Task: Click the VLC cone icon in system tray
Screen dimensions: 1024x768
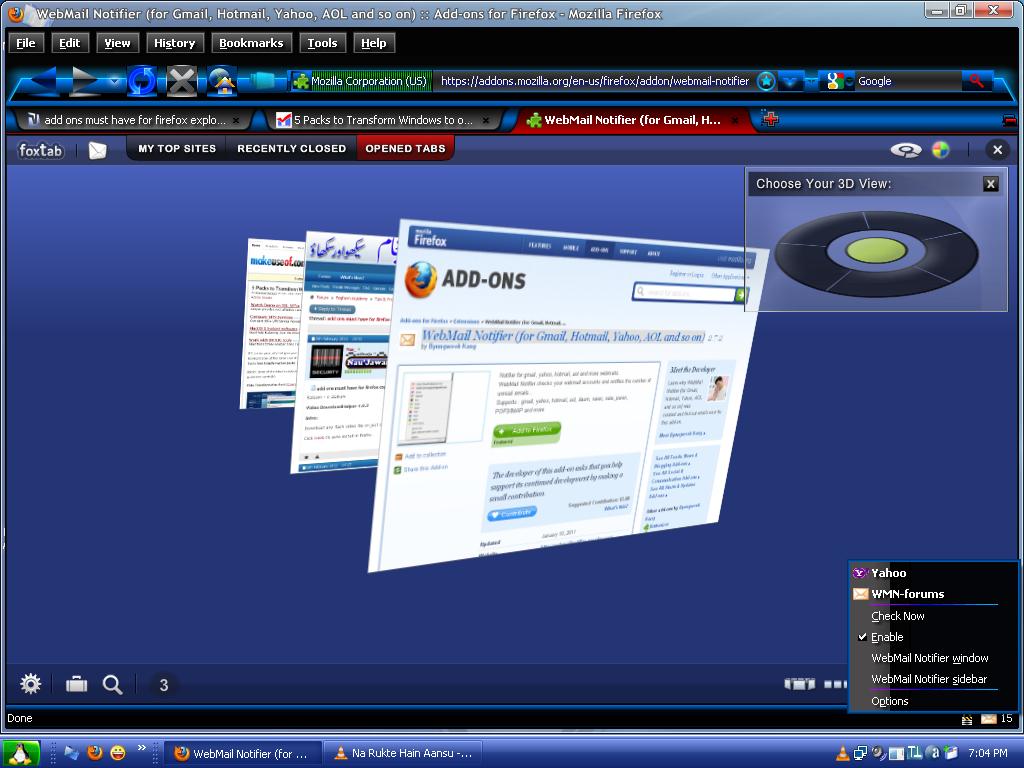Action: tap(843, 754)
